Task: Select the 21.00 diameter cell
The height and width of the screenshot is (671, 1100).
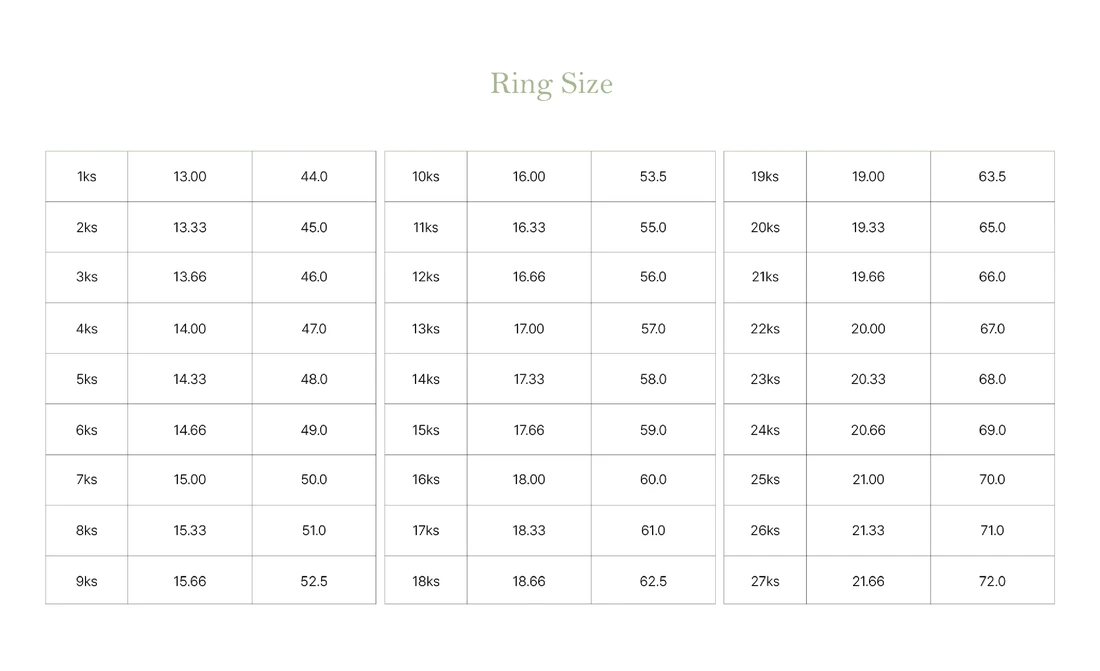Action: tap(868, 480)
